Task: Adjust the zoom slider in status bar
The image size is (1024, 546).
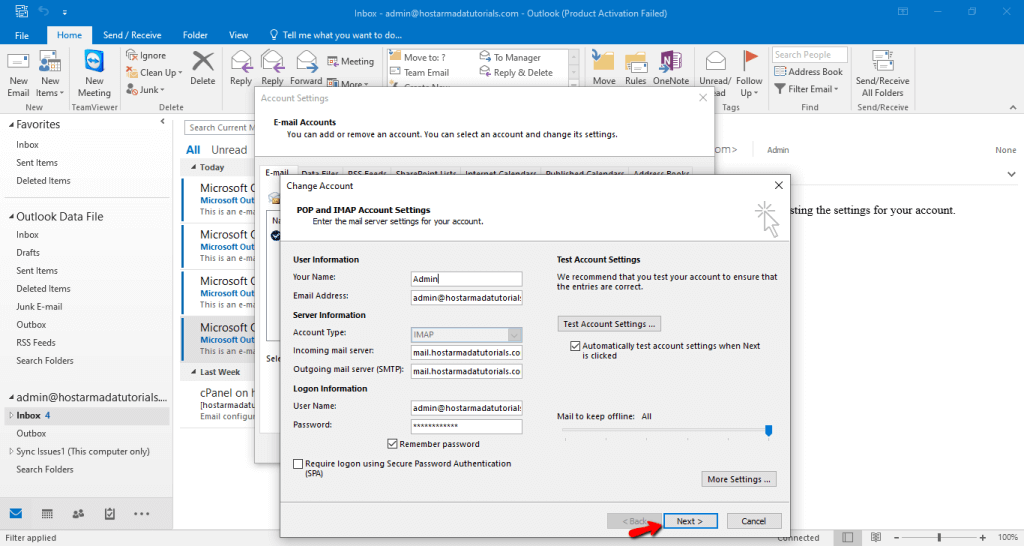Action: (x=939, y=538)
